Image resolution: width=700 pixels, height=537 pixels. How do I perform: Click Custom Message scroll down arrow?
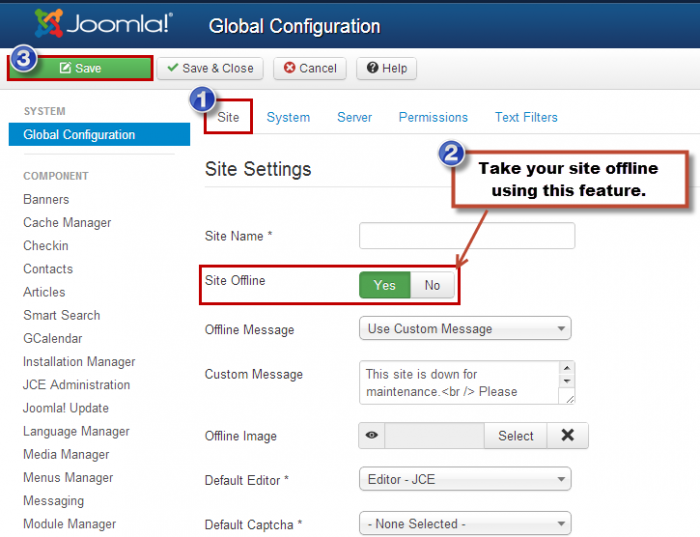[x=567, y=381]
